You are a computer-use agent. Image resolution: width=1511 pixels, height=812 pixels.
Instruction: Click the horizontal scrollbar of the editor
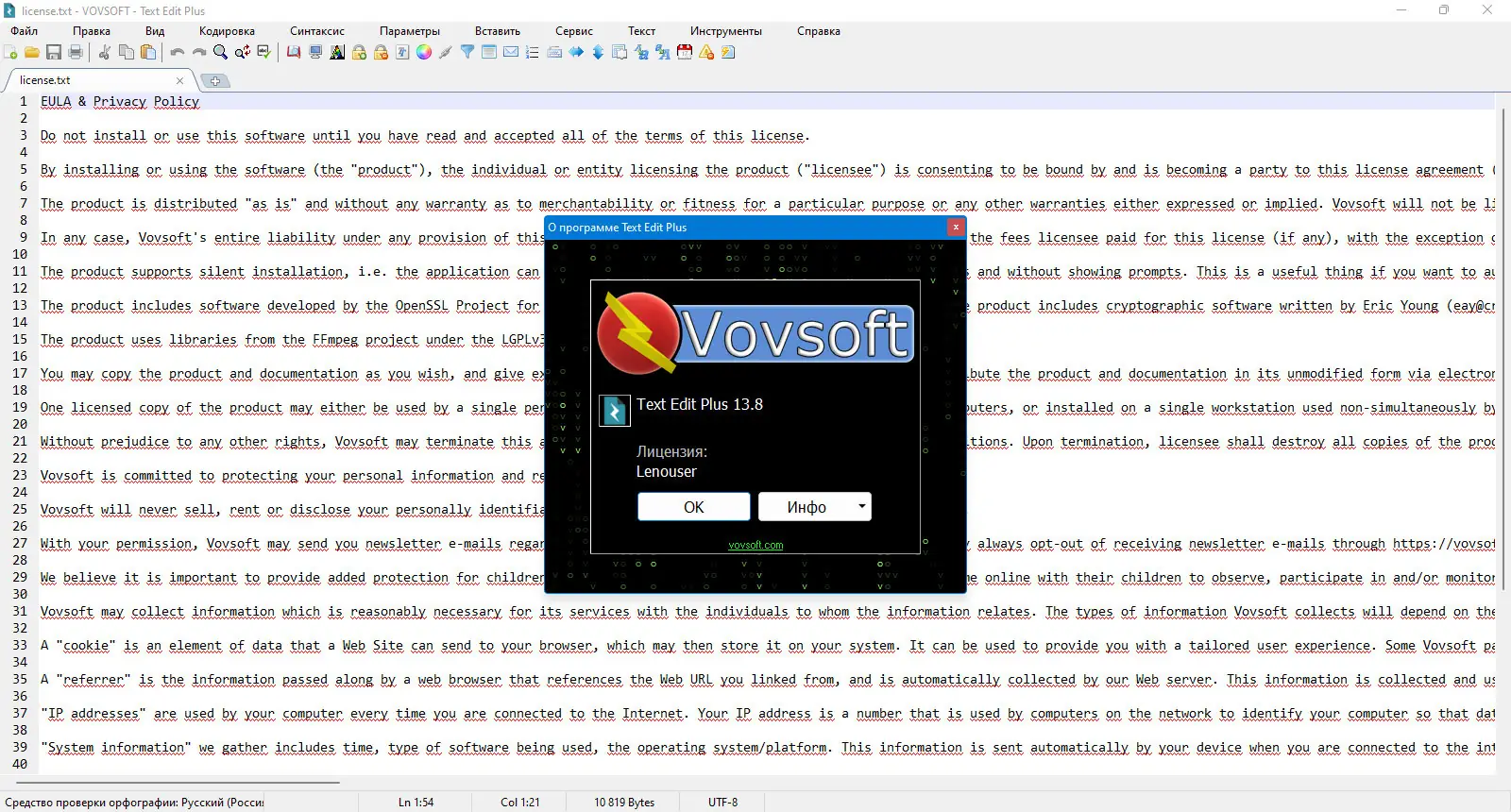click(x=178, y=783)
